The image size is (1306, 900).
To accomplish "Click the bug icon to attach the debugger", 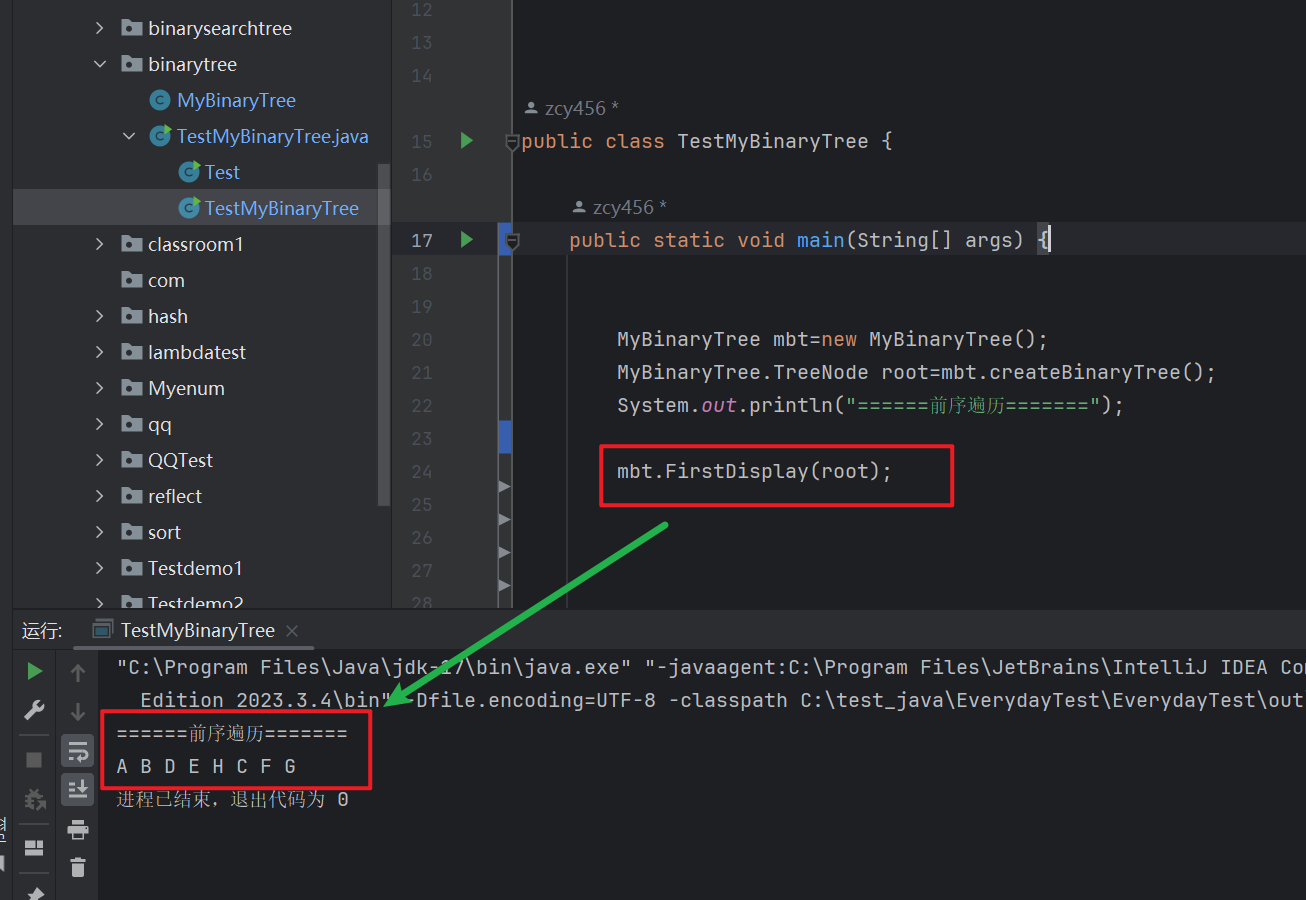I will click(x=34, y=799).
